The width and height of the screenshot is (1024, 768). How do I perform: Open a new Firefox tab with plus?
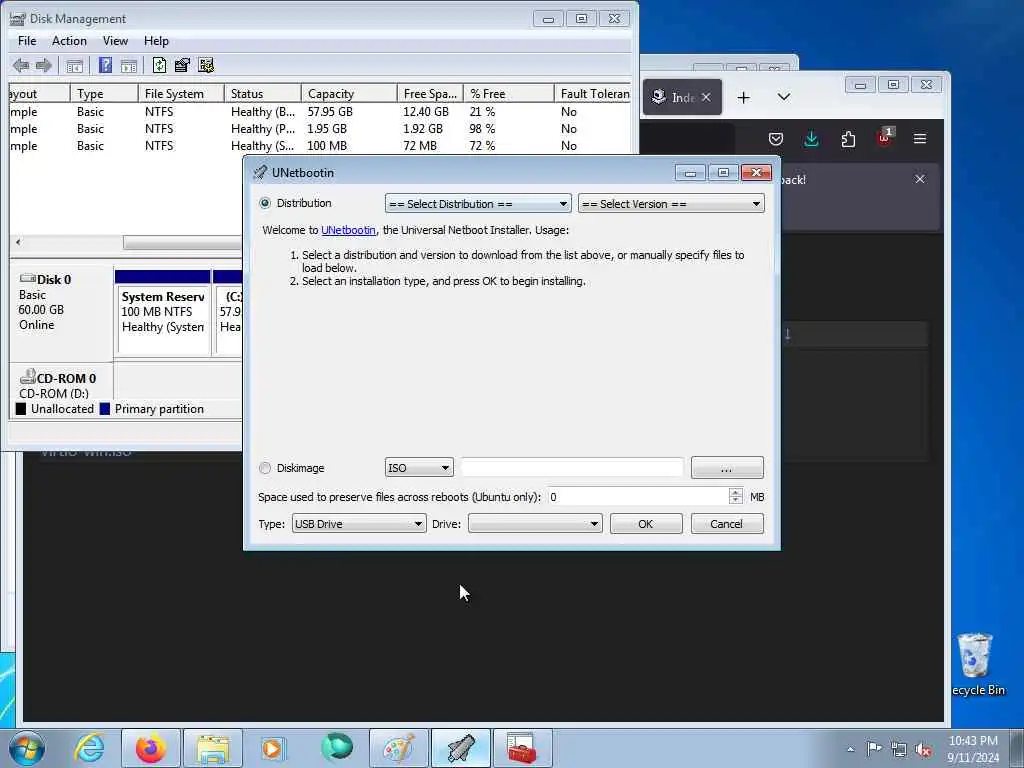click(x=743, y=97)
